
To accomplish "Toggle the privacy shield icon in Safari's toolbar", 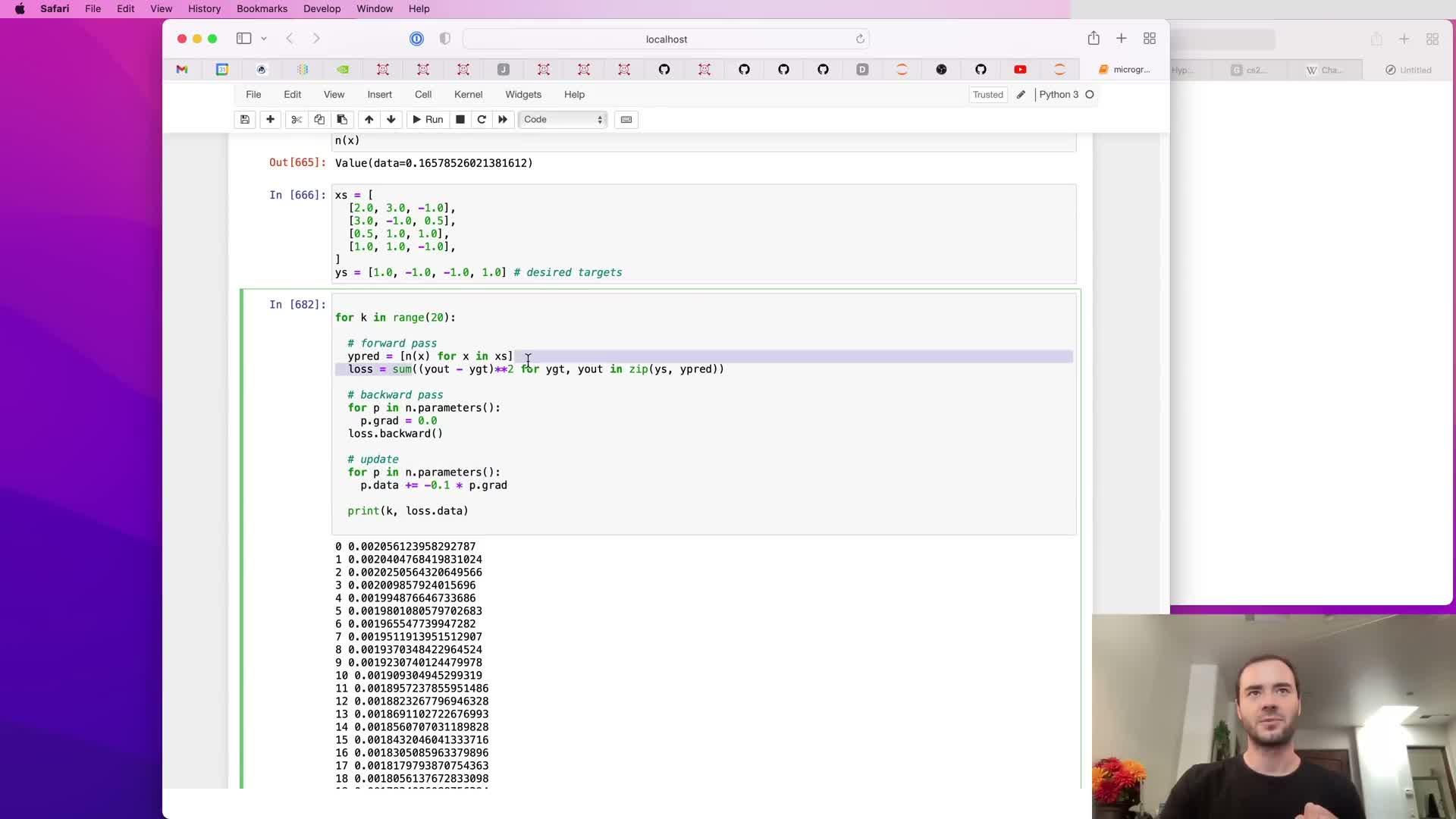I will (445, 39).
